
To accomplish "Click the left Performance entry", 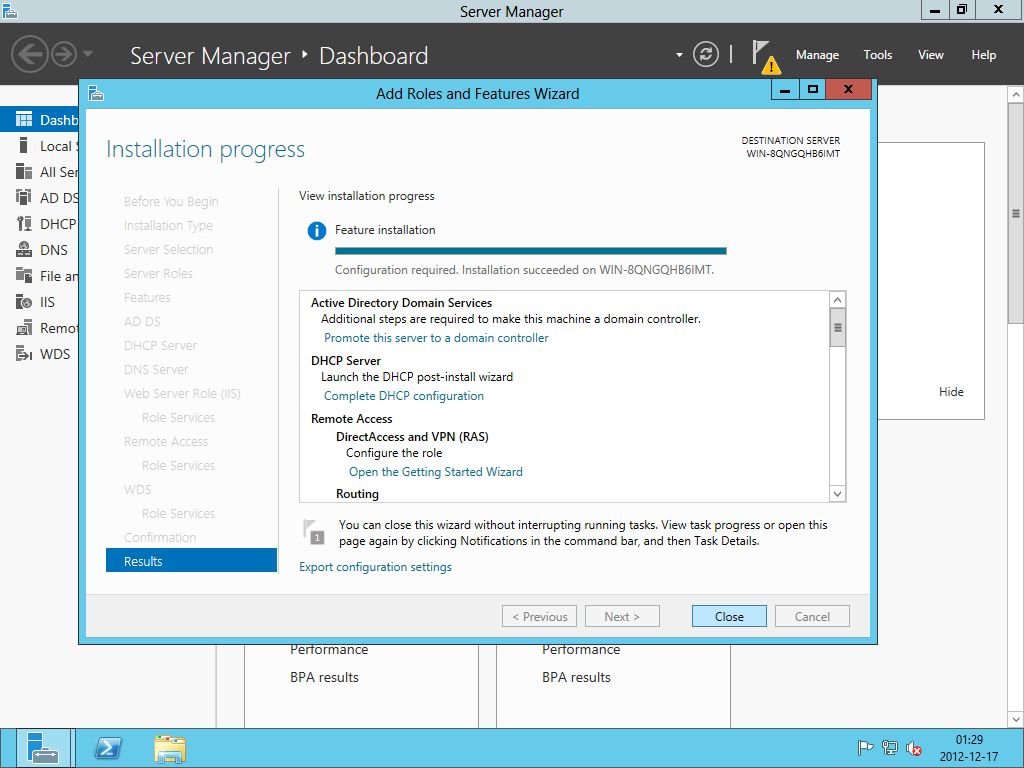I will (329, 650).
